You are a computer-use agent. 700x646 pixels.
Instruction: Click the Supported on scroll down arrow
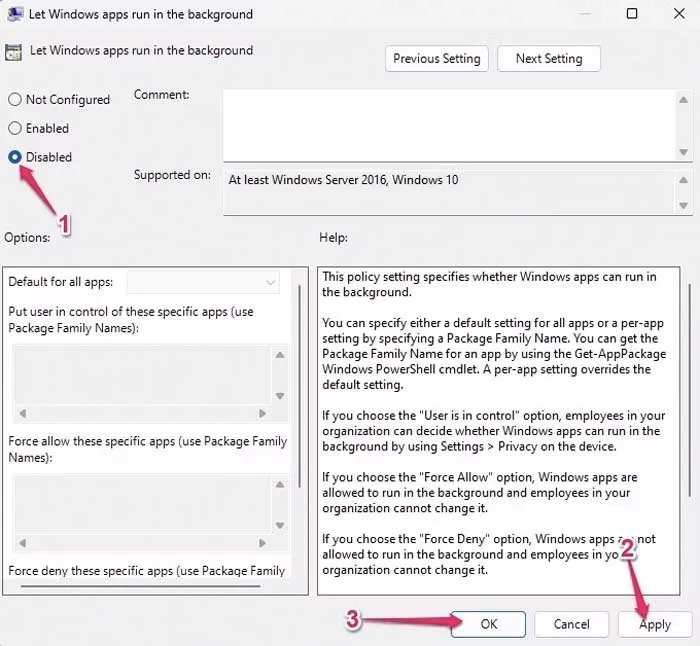[x=683, y=205]
